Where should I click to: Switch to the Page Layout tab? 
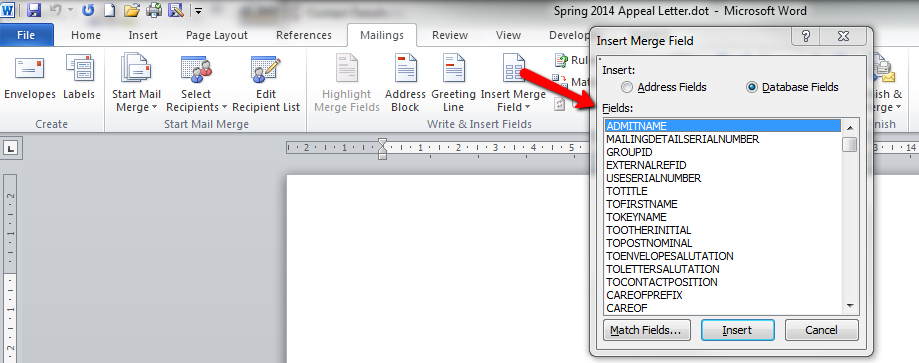pos(217,35)
